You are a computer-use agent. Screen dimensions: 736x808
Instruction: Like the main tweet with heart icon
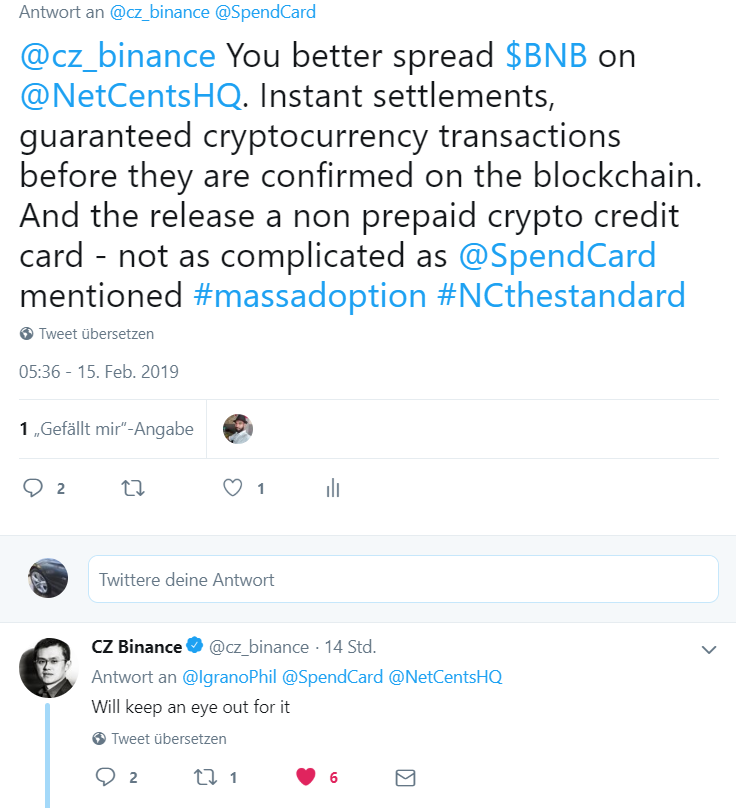[233, 488]
